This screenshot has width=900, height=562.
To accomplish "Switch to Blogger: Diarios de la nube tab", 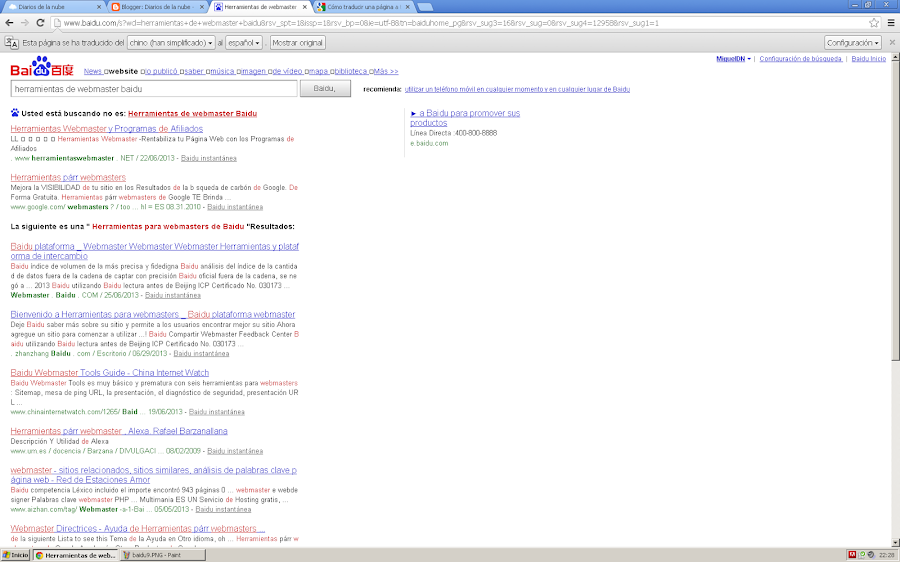I will (157, 7).
